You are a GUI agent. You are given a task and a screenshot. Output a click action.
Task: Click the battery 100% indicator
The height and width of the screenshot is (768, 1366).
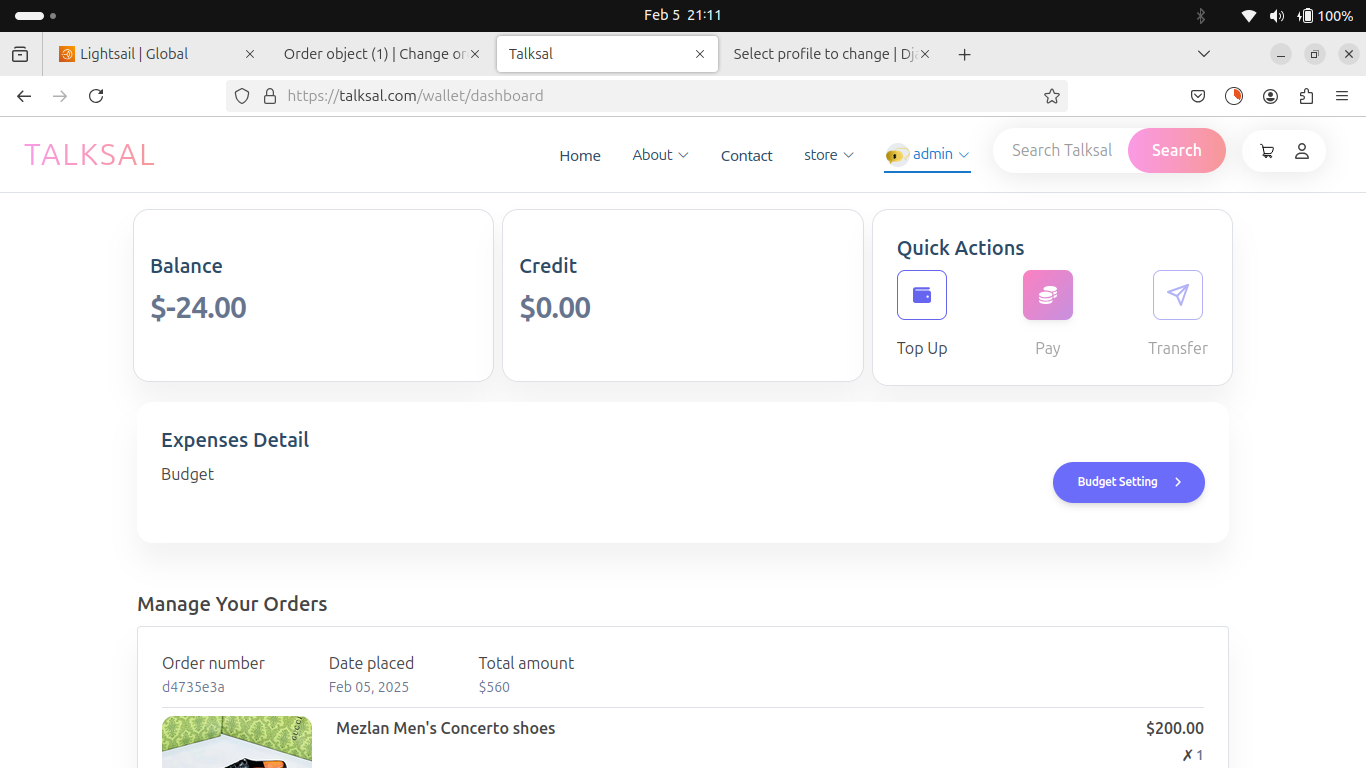[x=1326, y=15]
